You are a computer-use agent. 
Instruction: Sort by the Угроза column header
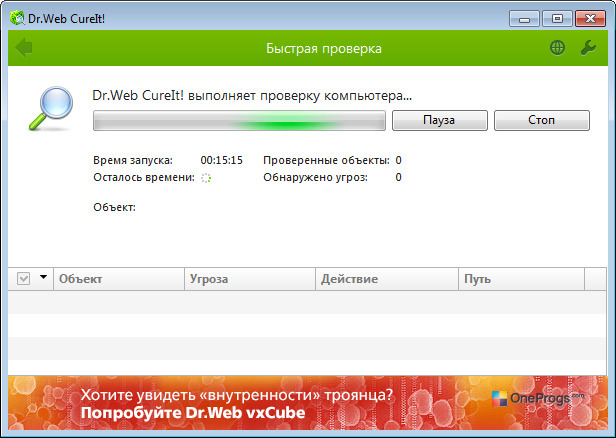pyautogui.click(x=250, y=279)
